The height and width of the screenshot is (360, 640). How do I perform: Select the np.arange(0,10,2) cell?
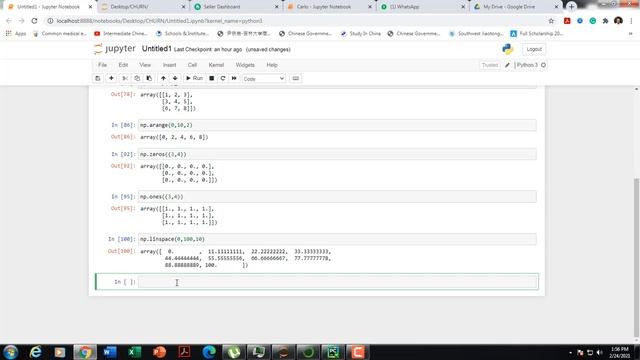coord(337,125)
